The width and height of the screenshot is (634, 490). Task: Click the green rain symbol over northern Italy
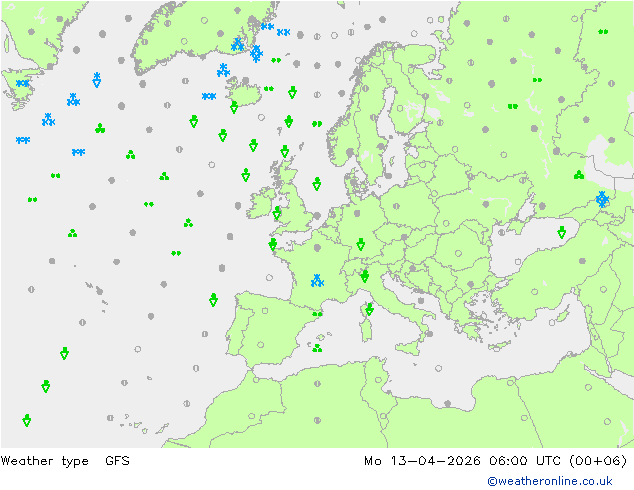click(365, 276)
